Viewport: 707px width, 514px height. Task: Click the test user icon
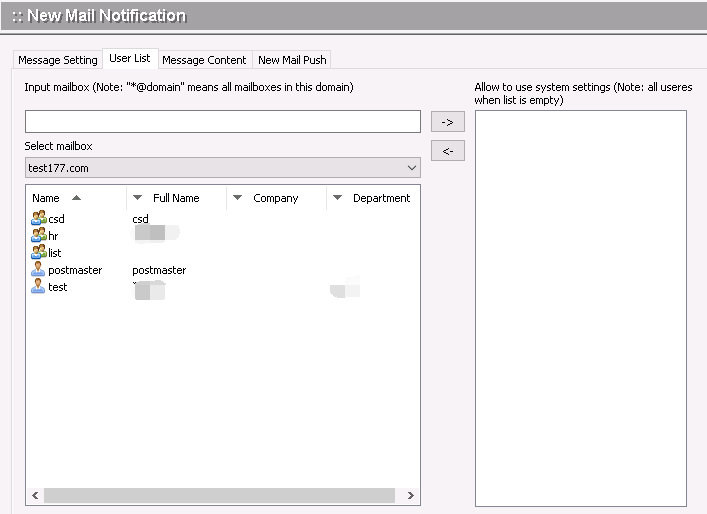(39, 287)
